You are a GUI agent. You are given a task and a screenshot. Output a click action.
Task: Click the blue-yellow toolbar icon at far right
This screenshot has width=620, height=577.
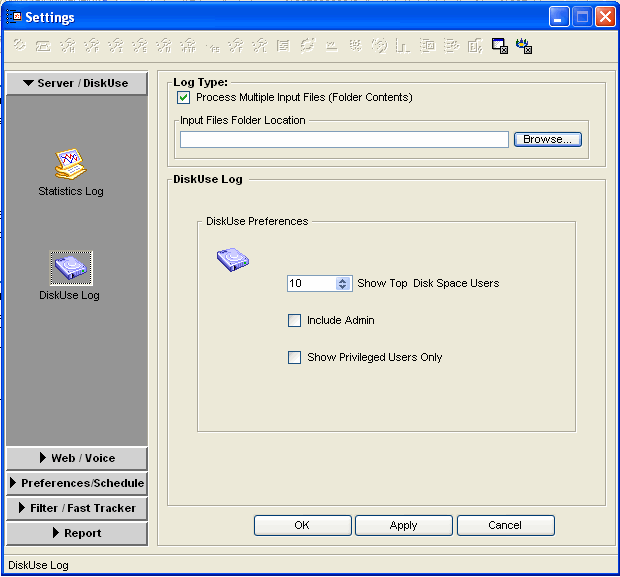click(x=524, y=45)
